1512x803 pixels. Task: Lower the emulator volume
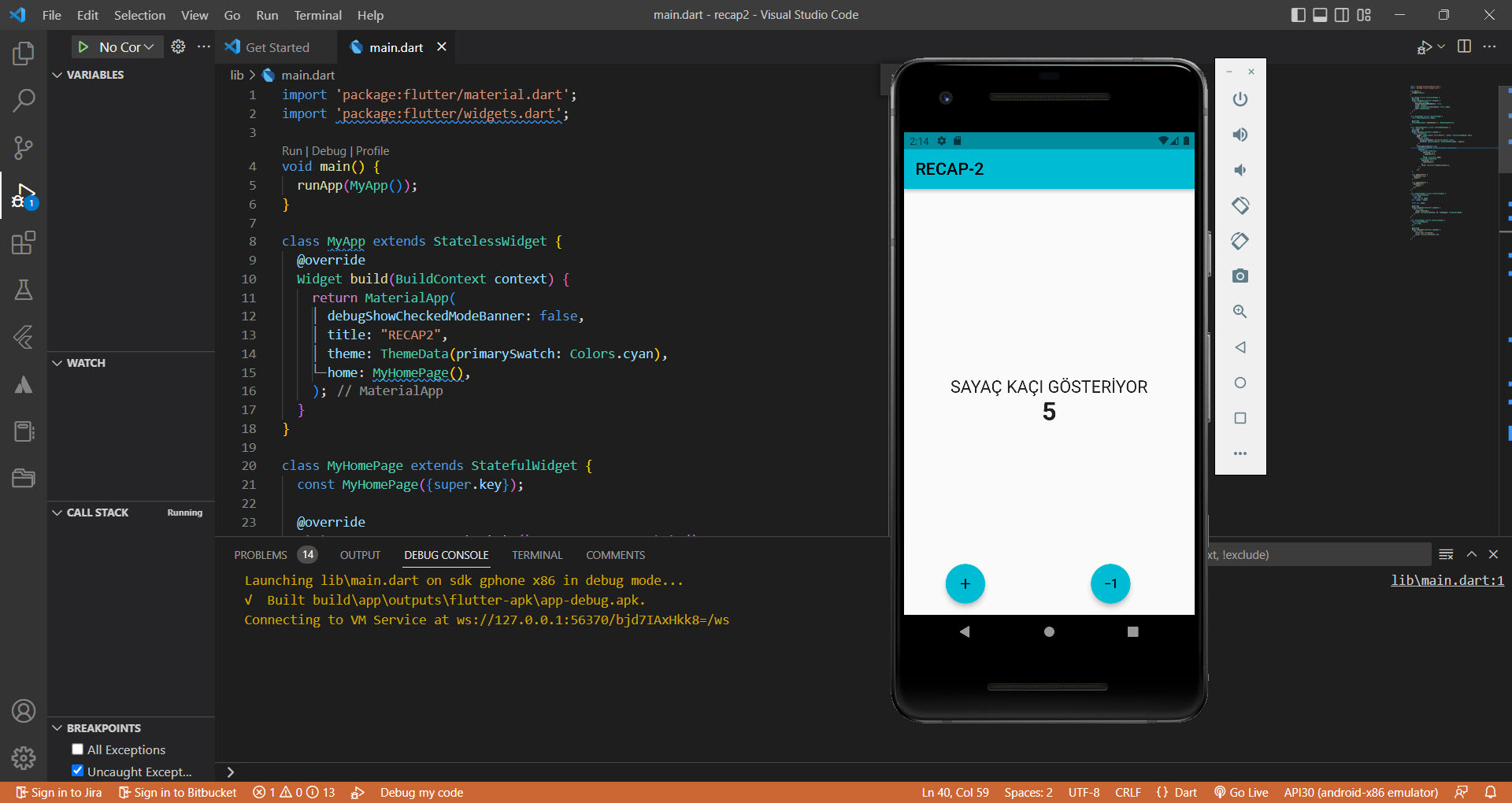[1240, 169]
